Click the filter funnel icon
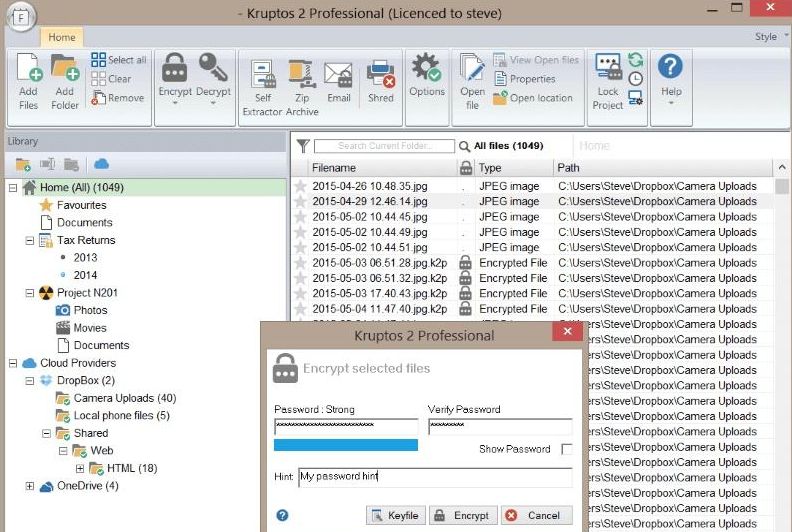792x532 pixels. (303, 146)
